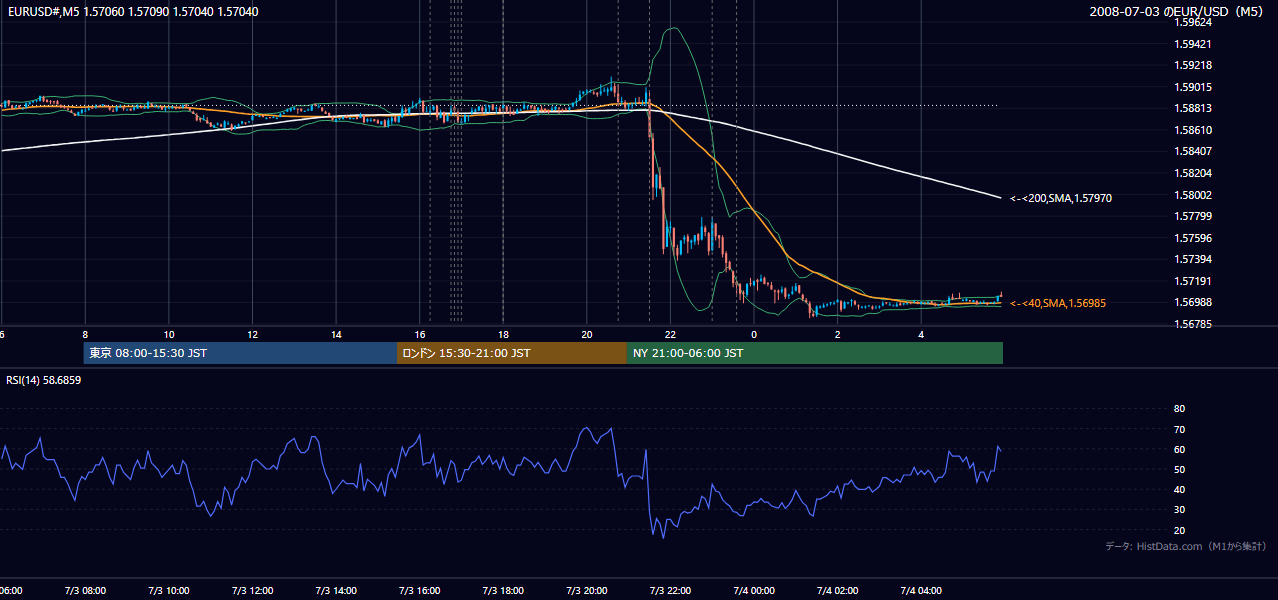The width and height of the screenshot is (1278, 600).
Task: Click price axis label 1.58813
Action: [1194, 108]
